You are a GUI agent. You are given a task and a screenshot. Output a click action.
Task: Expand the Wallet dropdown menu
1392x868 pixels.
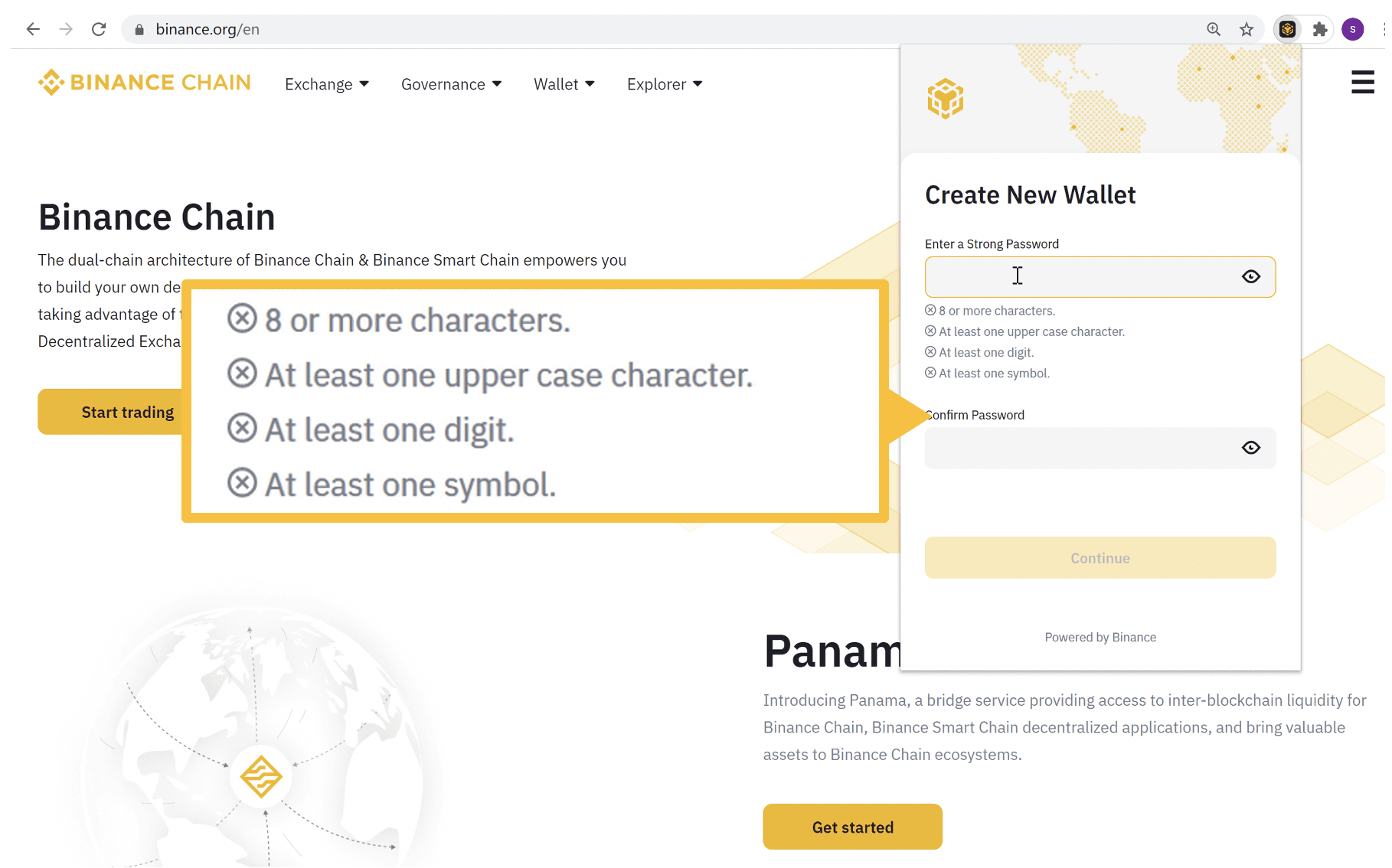coord(564,84)
